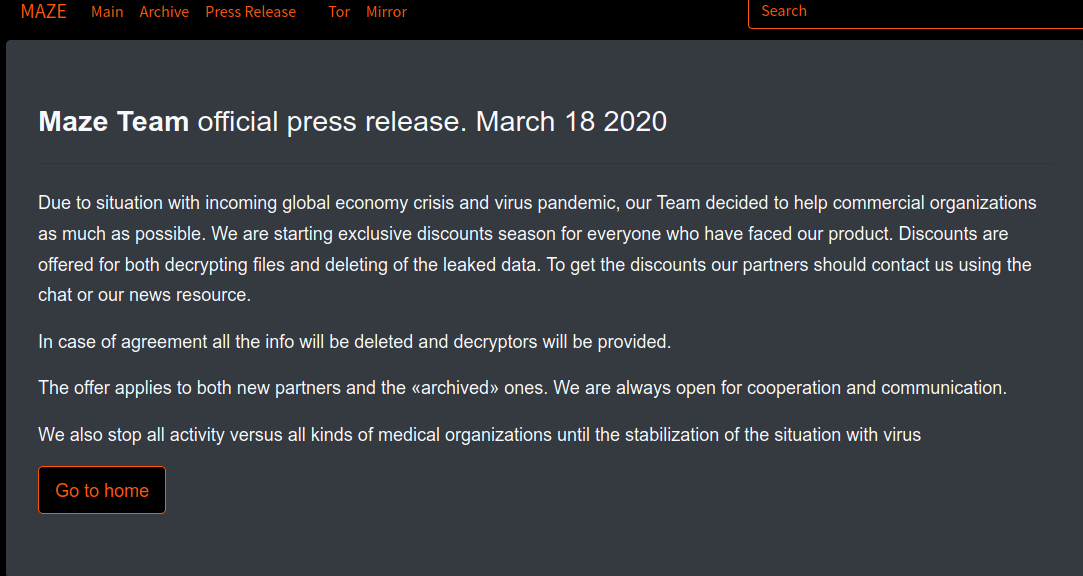Screen dimensions: 1083x576
Task: Click the phrase chat or our news resource
Action: [x=144, y=295]
